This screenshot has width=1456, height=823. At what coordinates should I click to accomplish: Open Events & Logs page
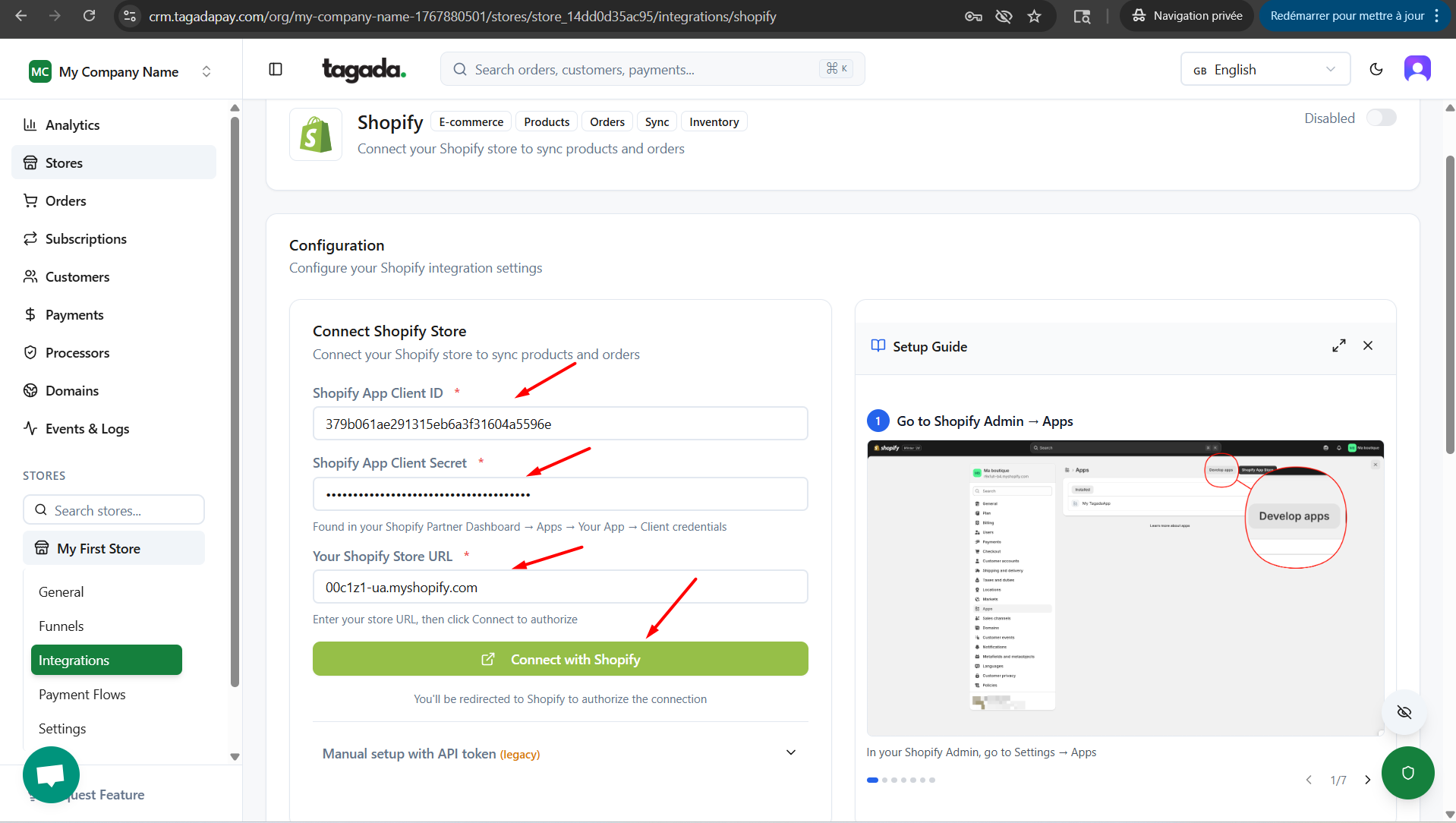pos(87,429)
